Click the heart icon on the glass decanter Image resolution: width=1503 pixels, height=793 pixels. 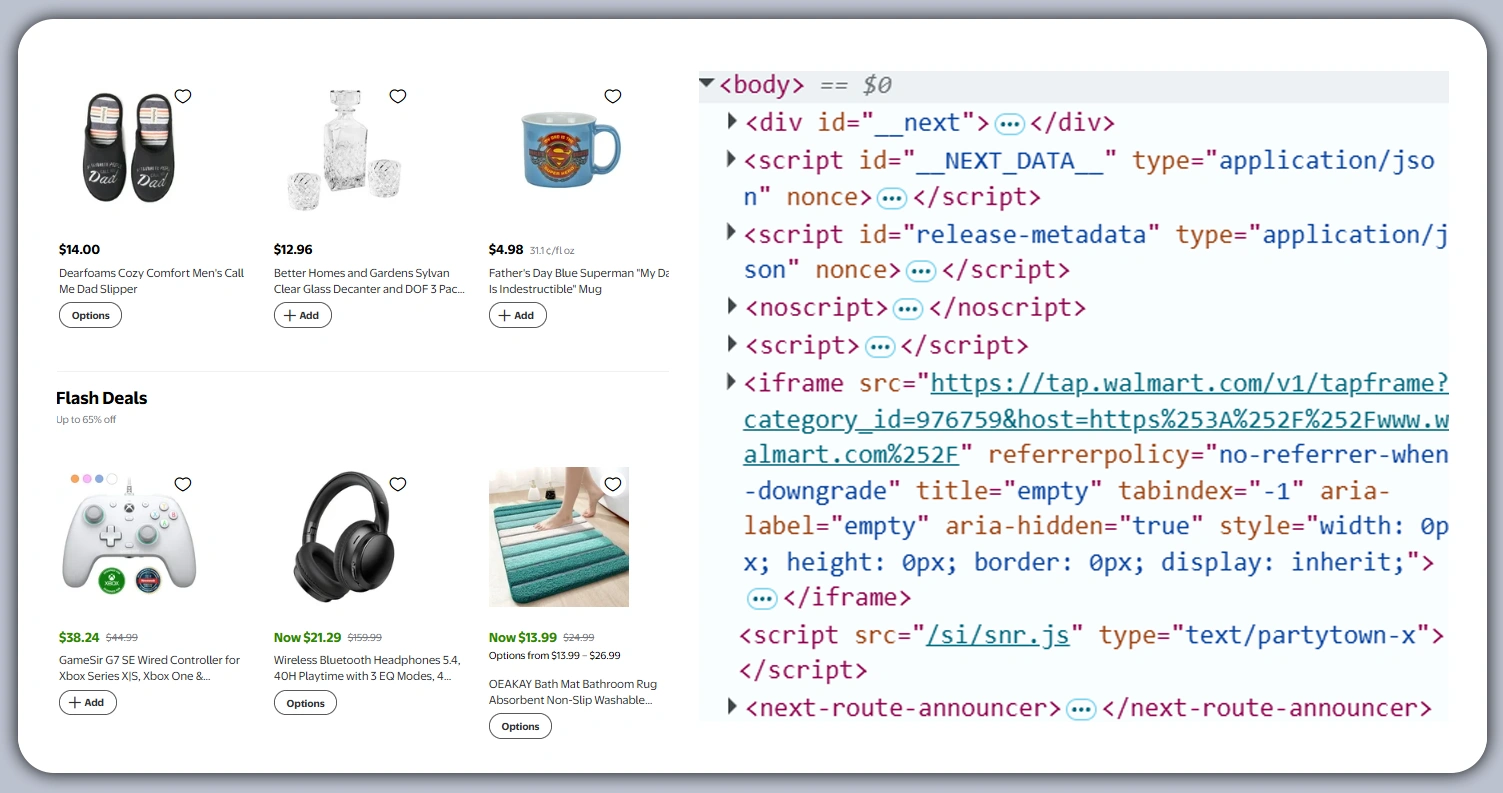pos(398,96)
